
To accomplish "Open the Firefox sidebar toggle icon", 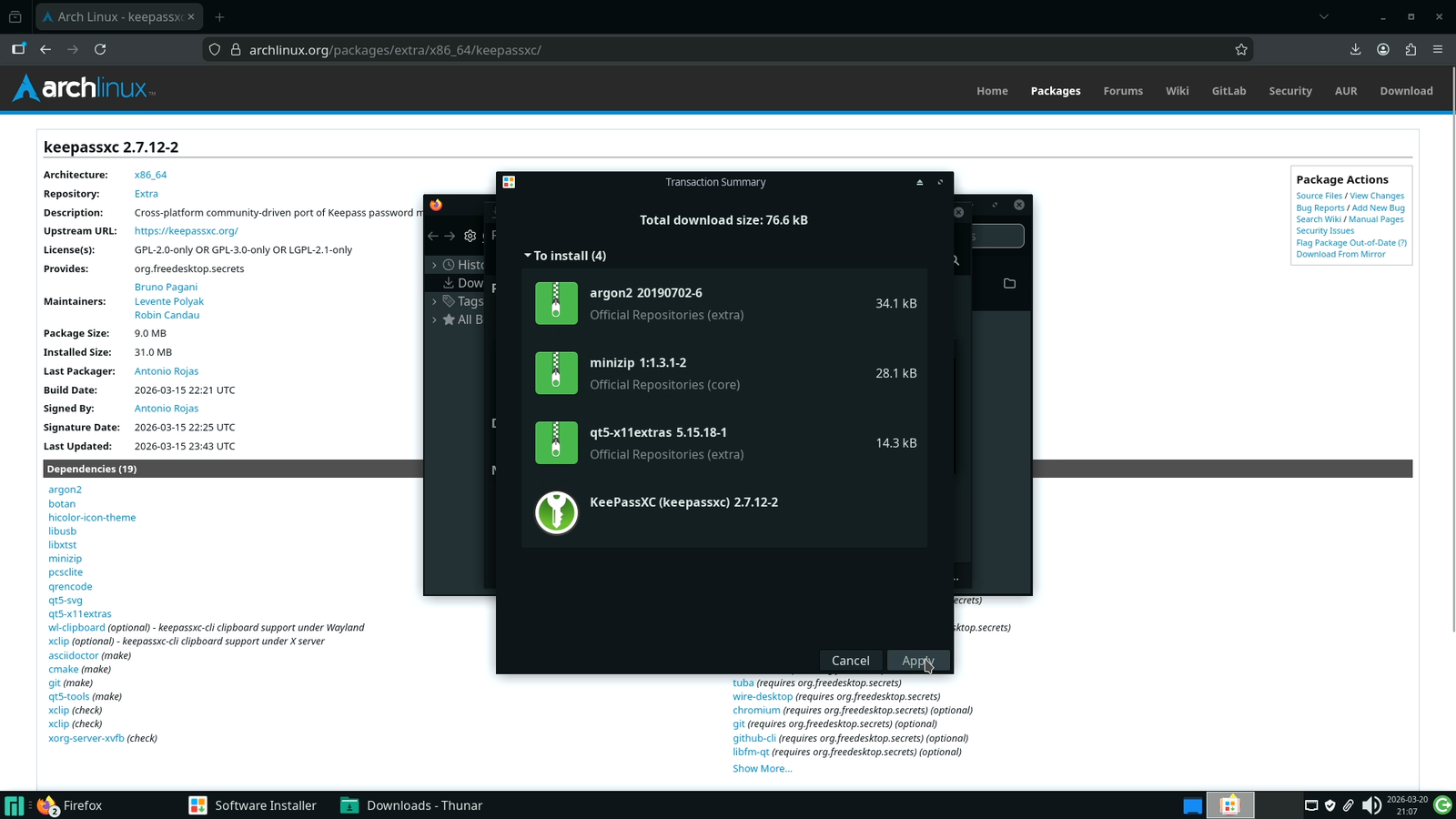I will [18, 49].
